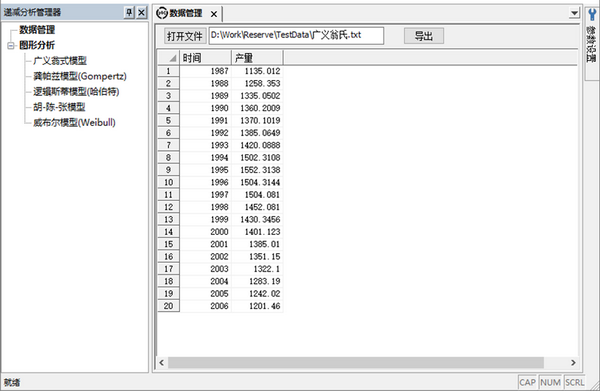Click the cell with year 1992
The height and width of the screenshot is (391, 600).
click(205, 133)
